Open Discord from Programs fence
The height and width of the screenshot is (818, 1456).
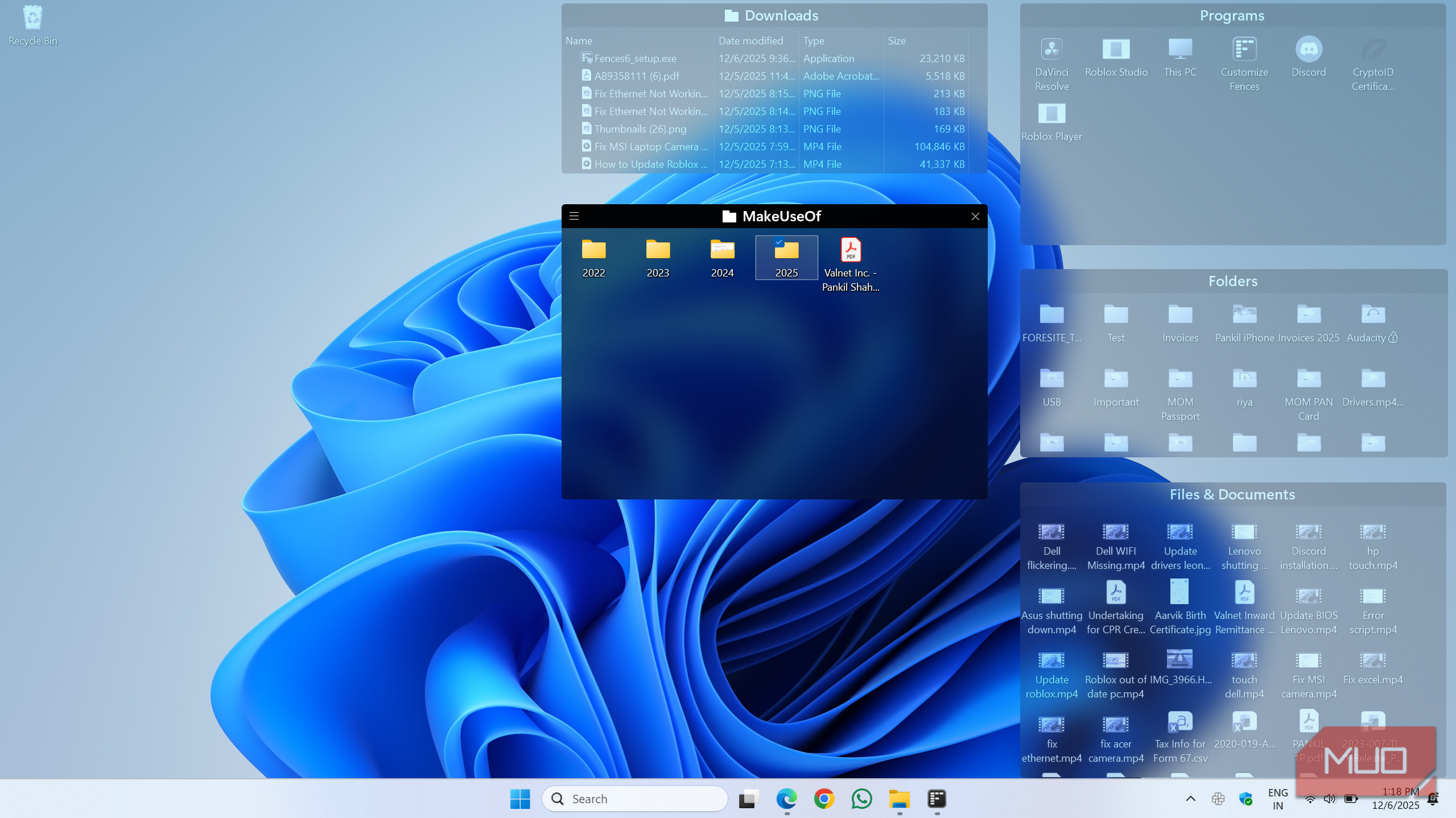point(1309,57)
